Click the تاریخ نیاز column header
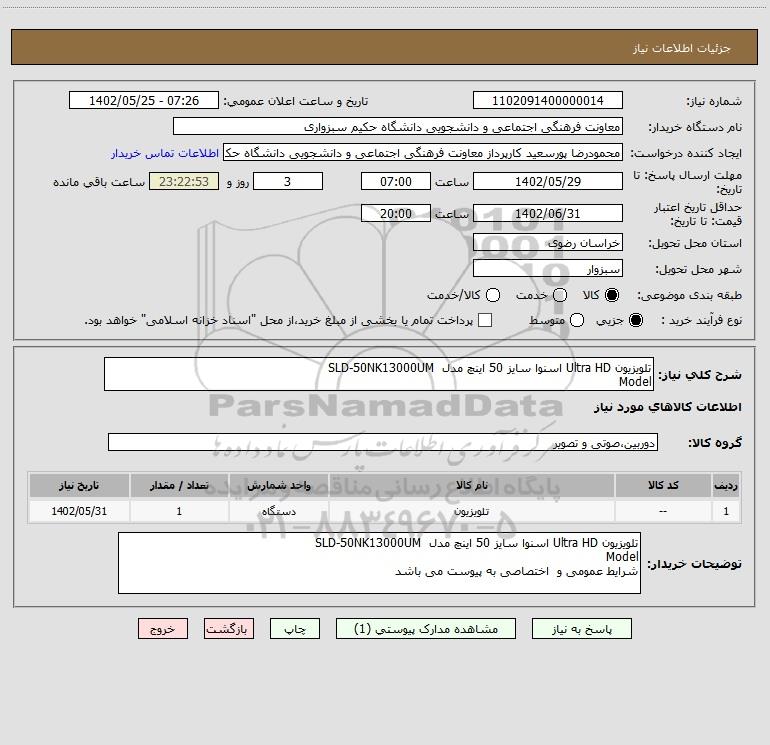The height and width of the screenshot is (745, 770). pos(79,485)
